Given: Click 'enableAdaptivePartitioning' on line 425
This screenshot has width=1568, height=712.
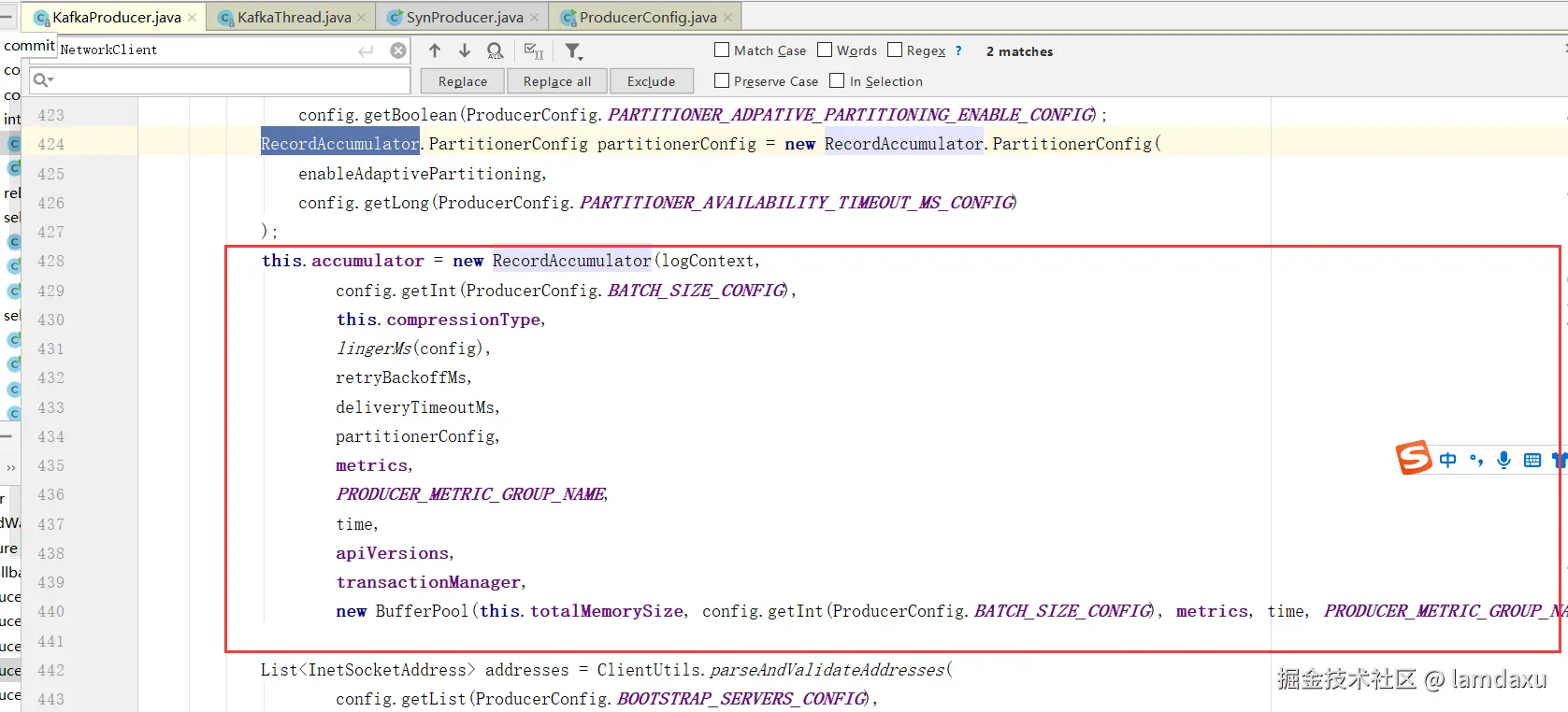Looking at the screenshot, I should tap(420, 174).
